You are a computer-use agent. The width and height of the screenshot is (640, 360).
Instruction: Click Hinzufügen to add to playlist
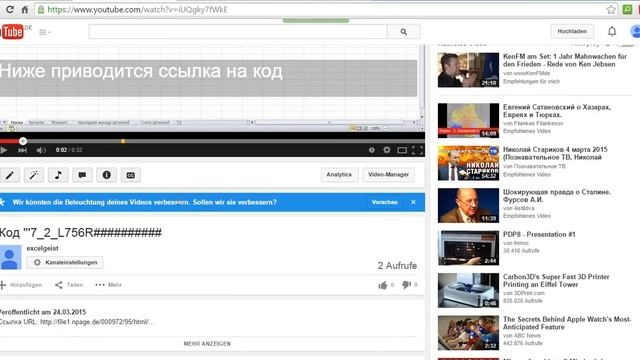(x=21, y=285)
